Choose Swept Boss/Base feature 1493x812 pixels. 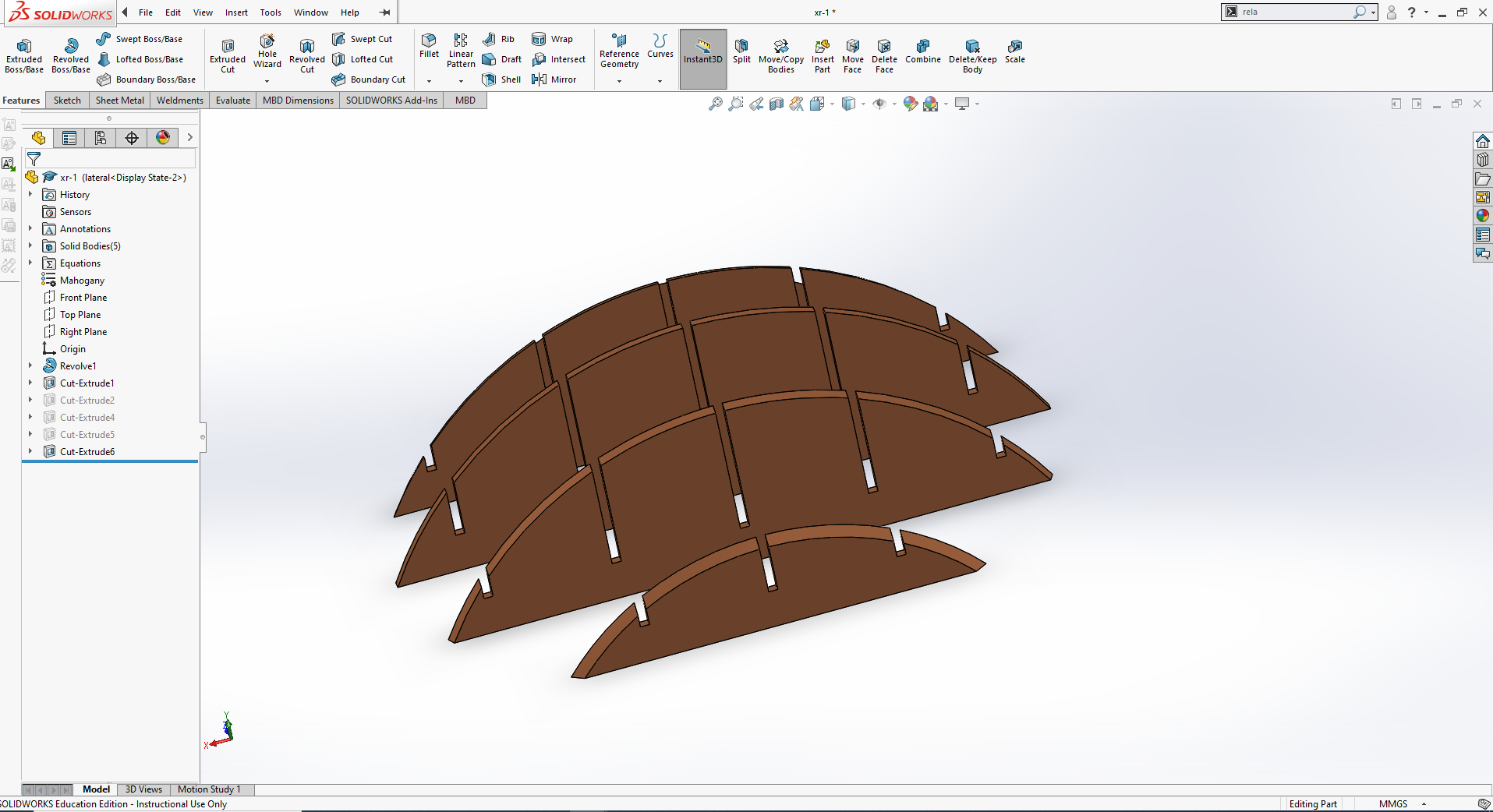tap(140, 39)
